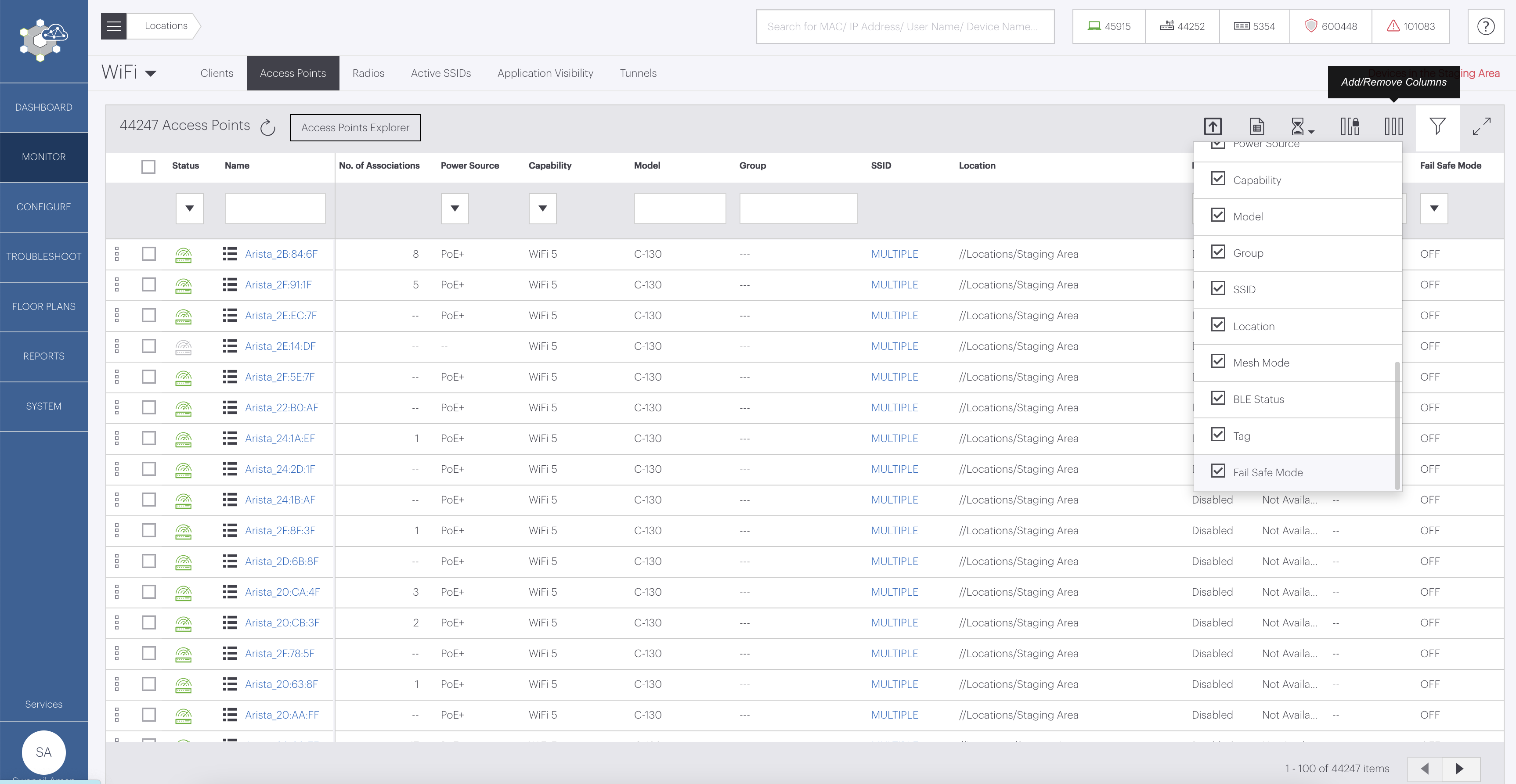The height and width of the screenshot is (784, 1516).
Task: Open the filter funnel icon
Action: (x=1437, y=126)
